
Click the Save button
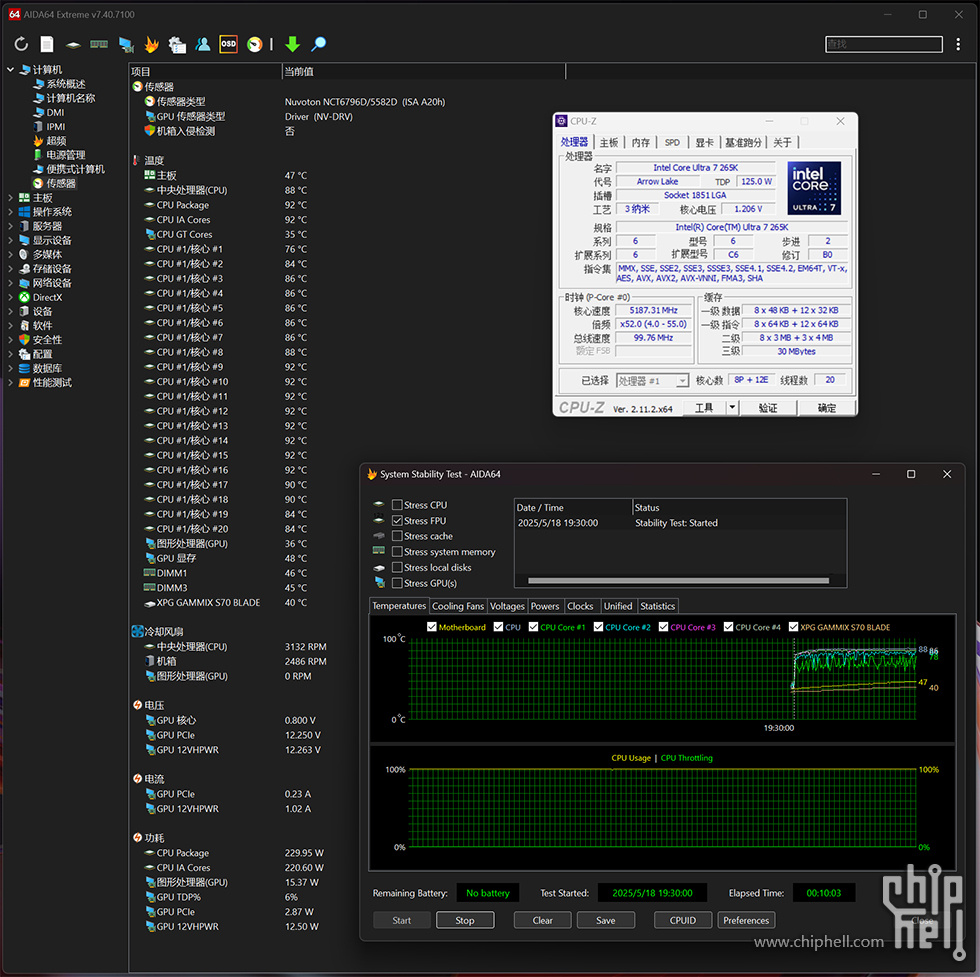pyautogui.click(x=606, y=920)
